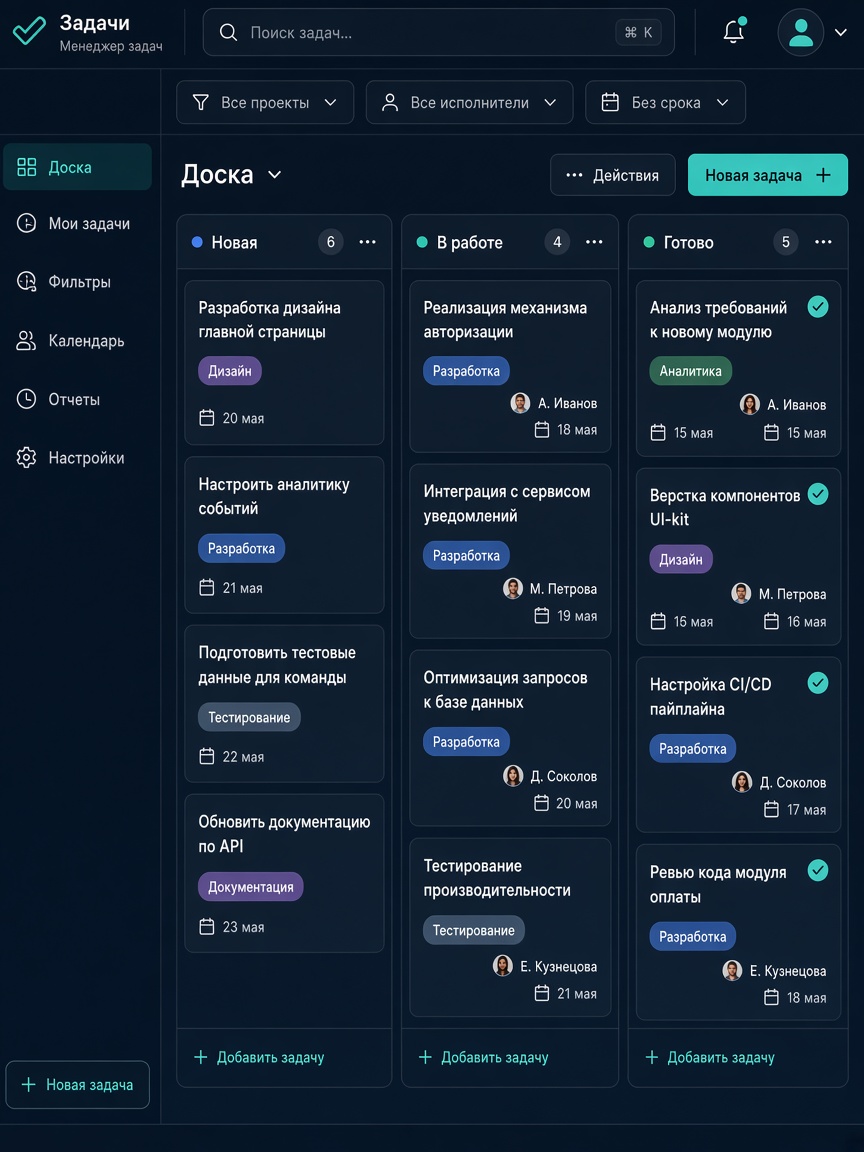864x1152 pixels.
Task: Click the Задачи checkmark logo
Action: click(29, 32)
